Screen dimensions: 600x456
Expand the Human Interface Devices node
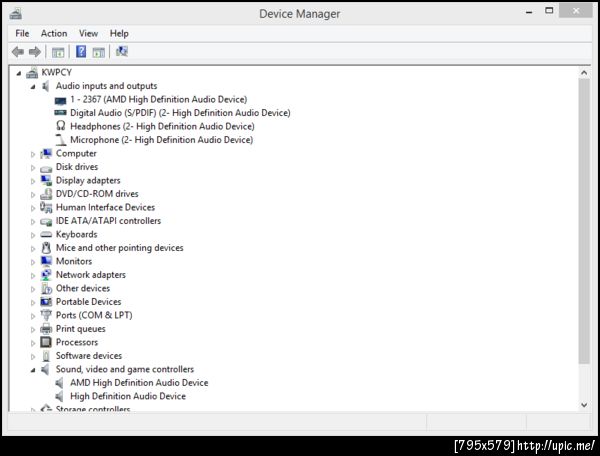[33, 208]
